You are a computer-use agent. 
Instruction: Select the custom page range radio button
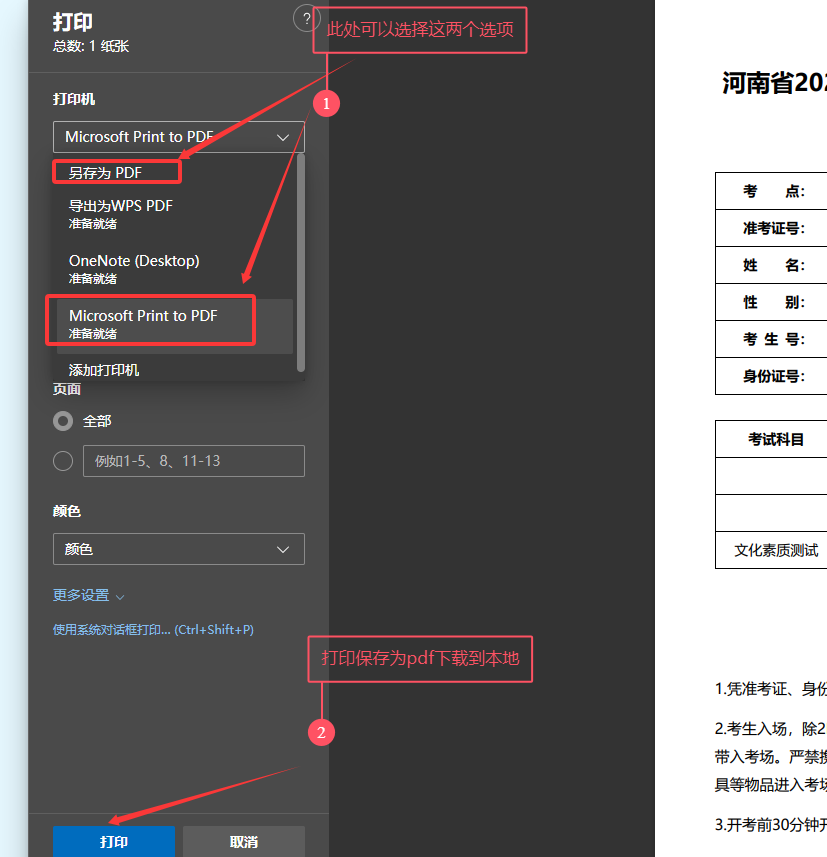click(x=63, y=461)
